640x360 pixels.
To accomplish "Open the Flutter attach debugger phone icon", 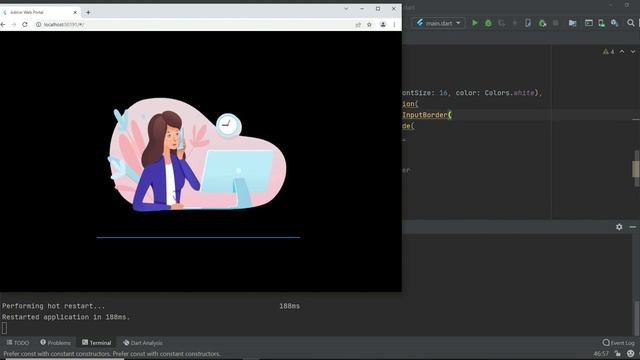I will 528,23.
